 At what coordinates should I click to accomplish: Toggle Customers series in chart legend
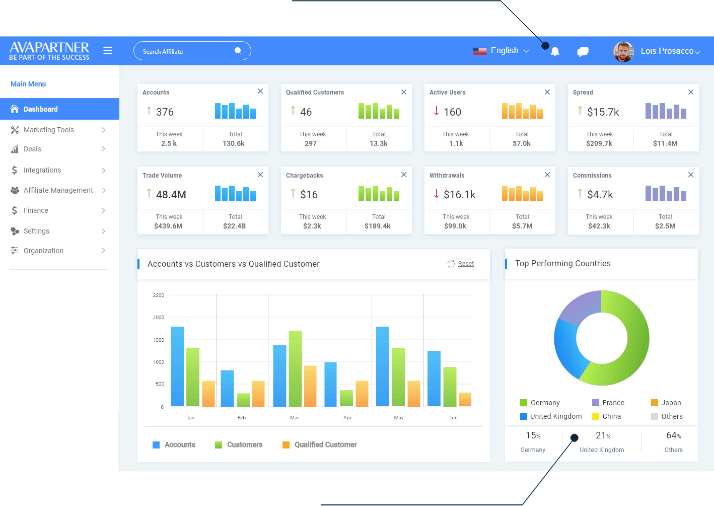pos(219,444)
